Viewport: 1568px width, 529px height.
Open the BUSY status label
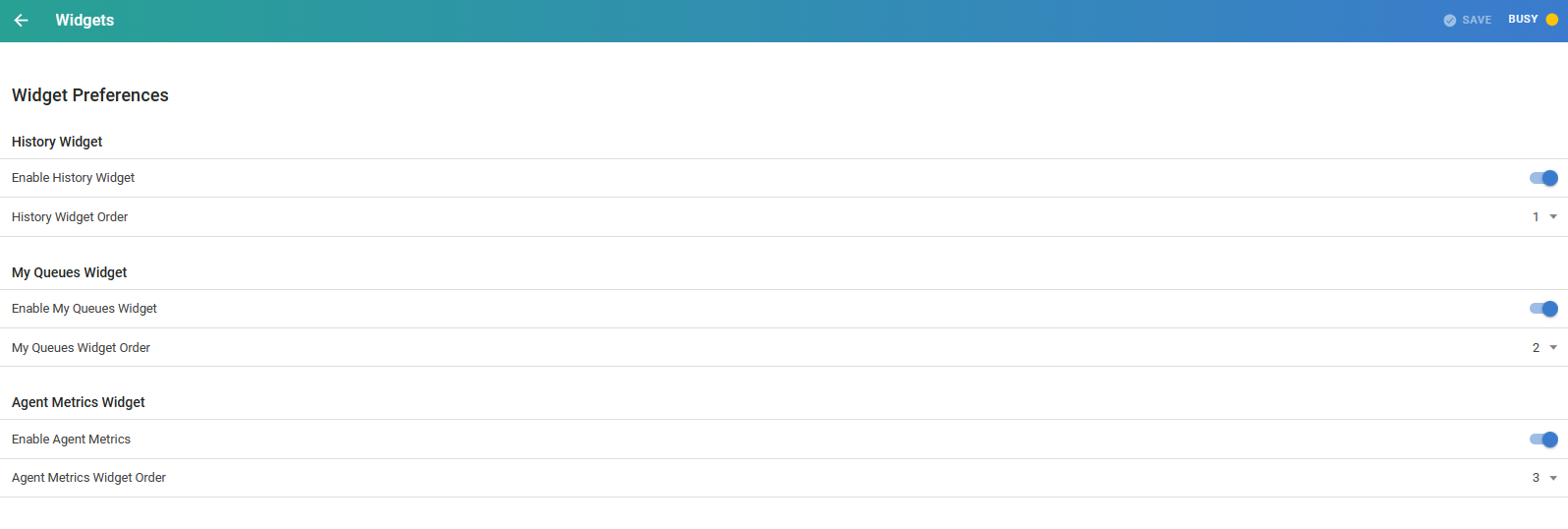[x=1523, y=20]
